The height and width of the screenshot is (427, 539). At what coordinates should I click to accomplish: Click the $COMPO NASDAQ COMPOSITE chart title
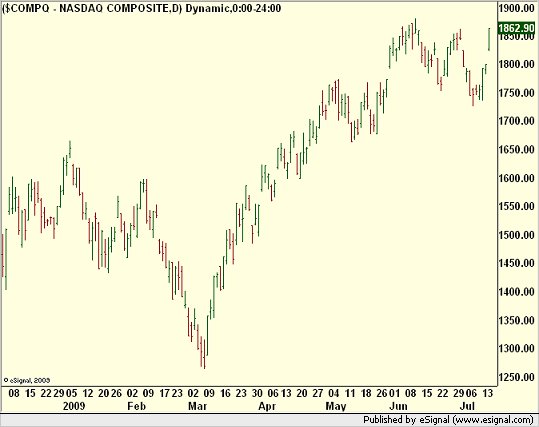(142, 8)
